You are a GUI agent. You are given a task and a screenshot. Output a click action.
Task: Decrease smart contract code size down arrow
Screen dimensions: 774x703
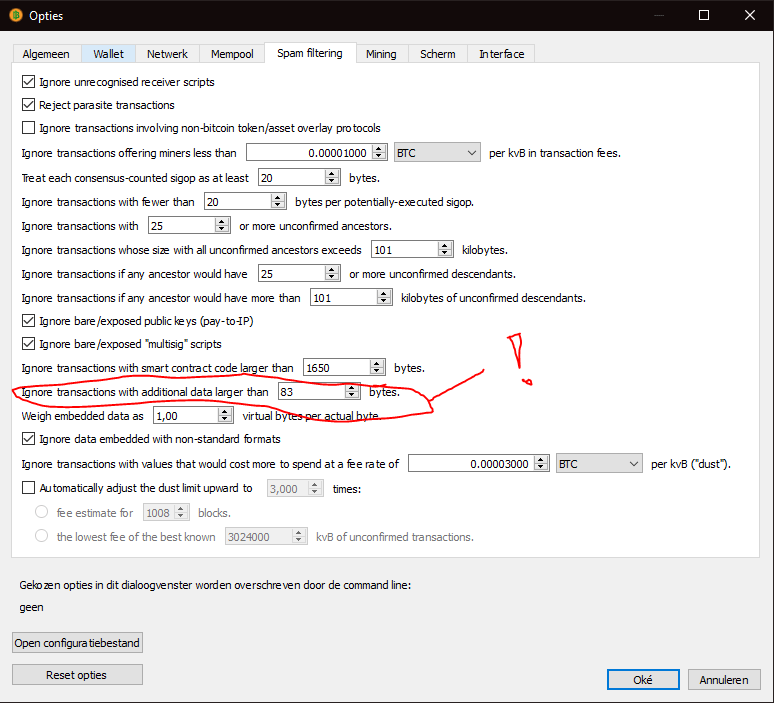pyautogui.click(x=378, y=372)
